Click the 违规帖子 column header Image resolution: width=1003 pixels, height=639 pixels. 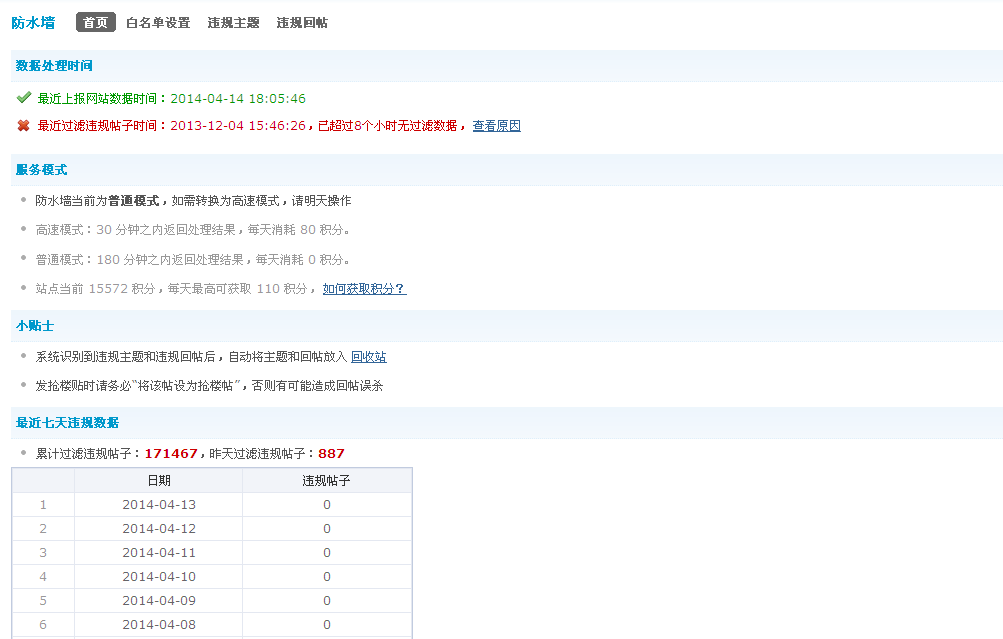coord(327,480)
